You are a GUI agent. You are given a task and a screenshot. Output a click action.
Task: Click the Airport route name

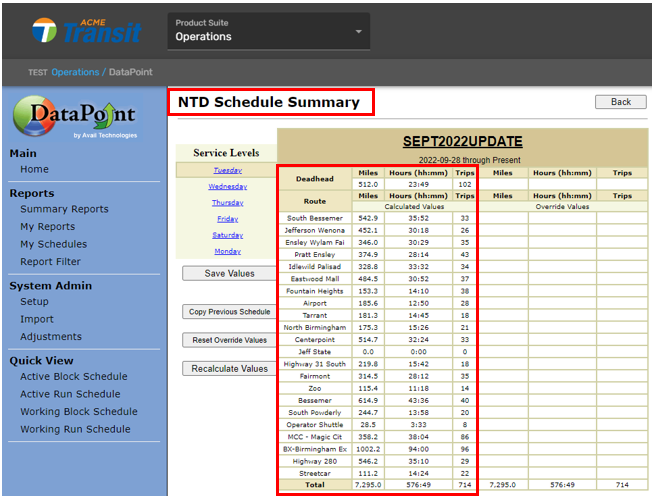click(x=315, y=303)
